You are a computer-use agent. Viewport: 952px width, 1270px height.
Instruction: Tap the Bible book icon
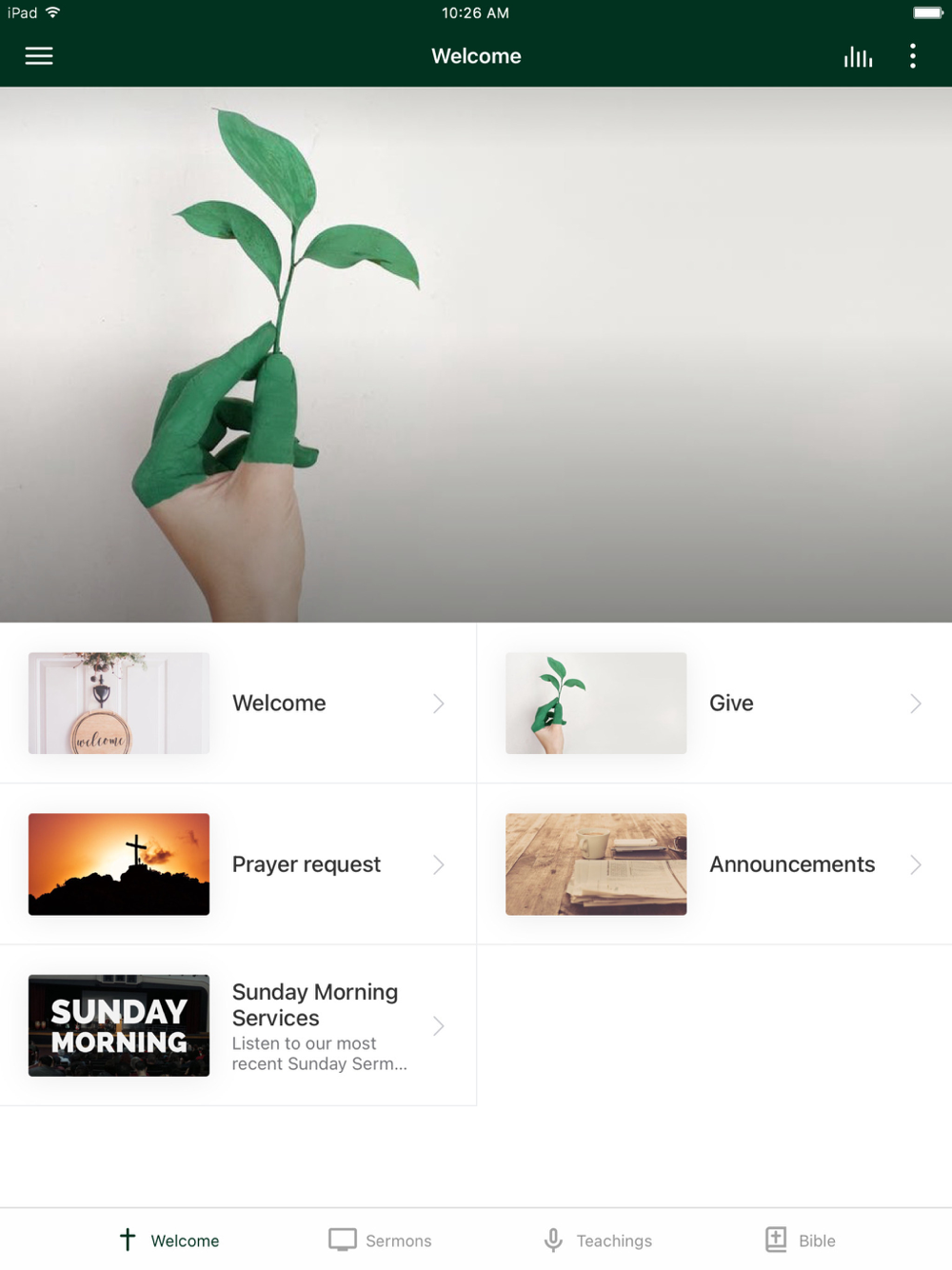[776, 1239]
